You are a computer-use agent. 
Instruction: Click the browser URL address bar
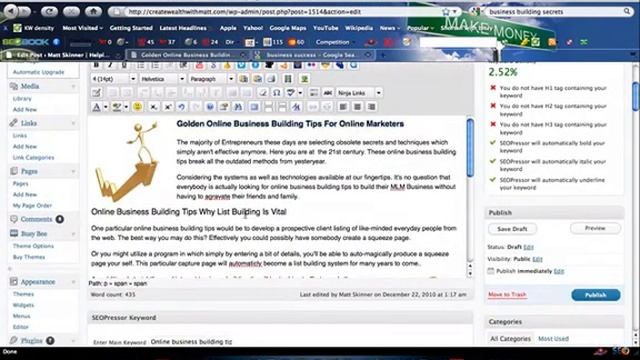[x=284, y=12]
